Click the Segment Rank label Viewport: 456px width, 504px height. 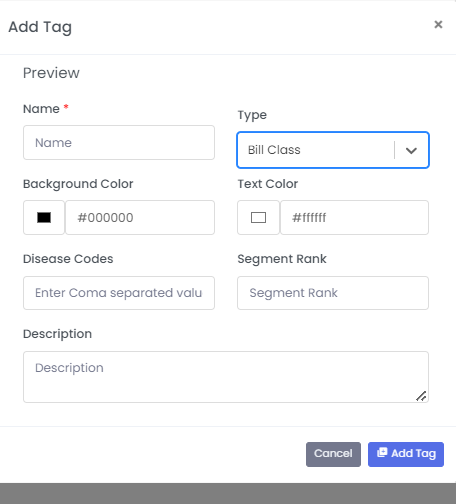click(282, 259)
